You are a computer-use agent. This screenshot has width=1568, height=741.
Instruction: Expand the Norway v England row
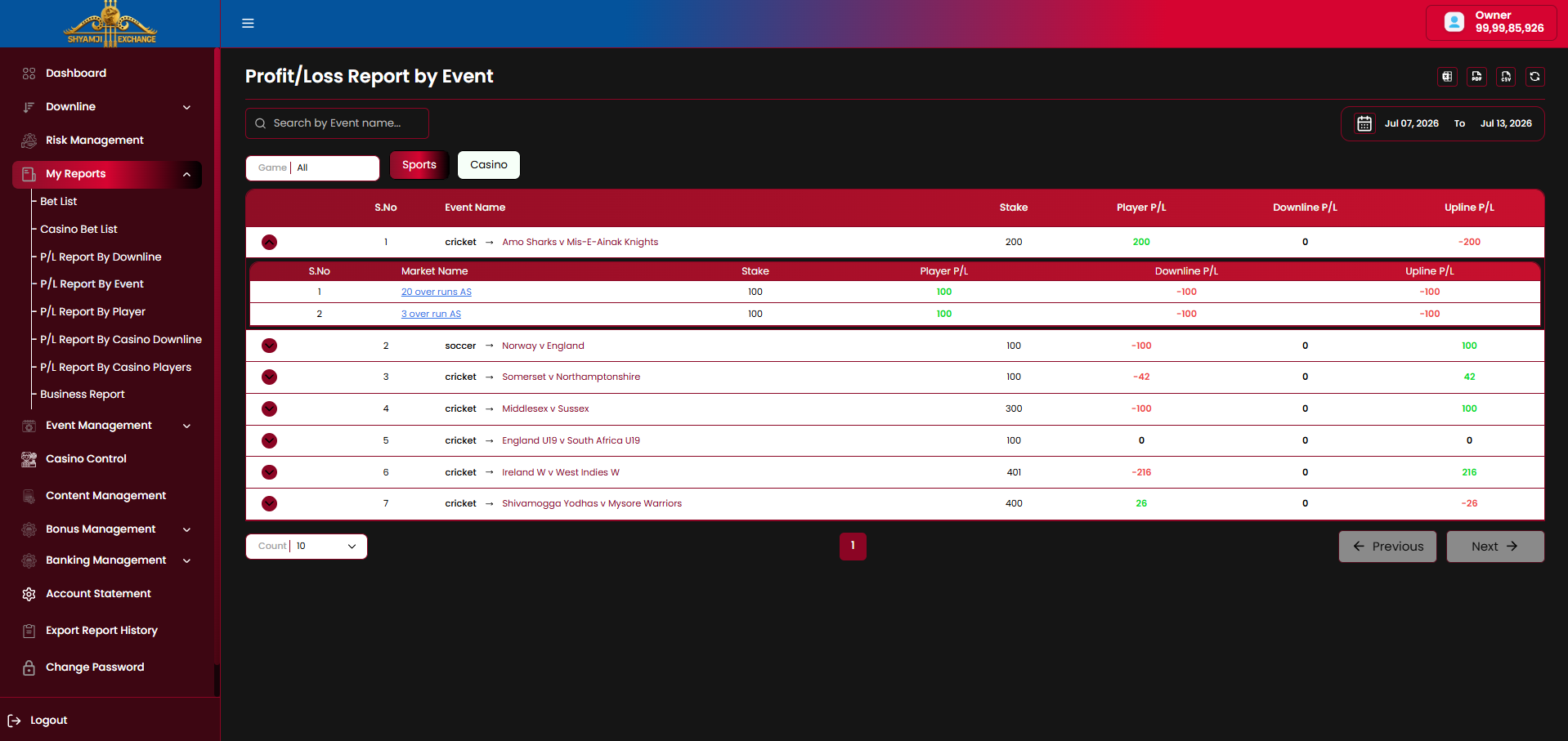pyautogui.click(x=269, y=346)
